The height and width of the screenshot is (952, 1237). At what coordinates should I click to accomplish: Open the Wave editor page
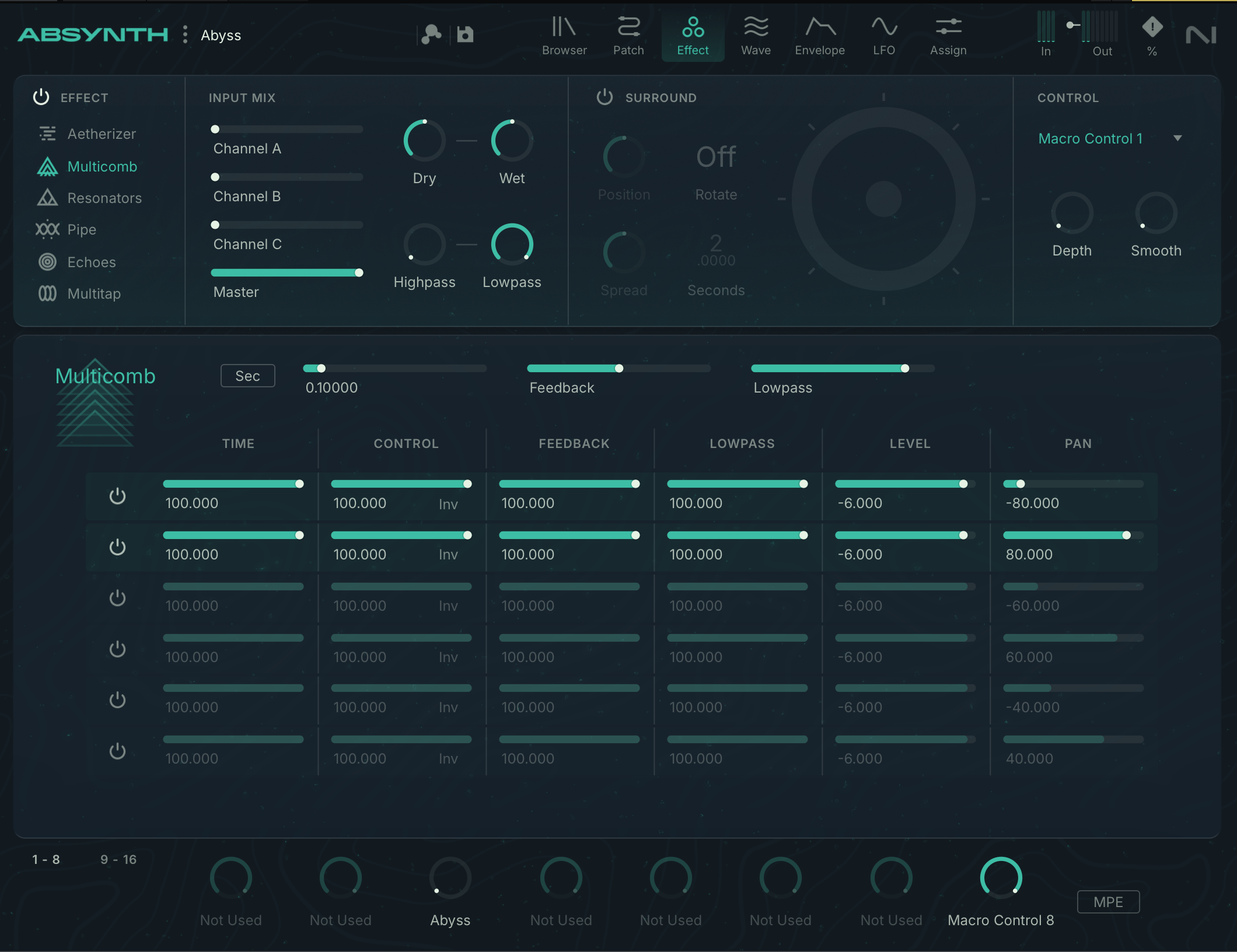pos(756,36)
